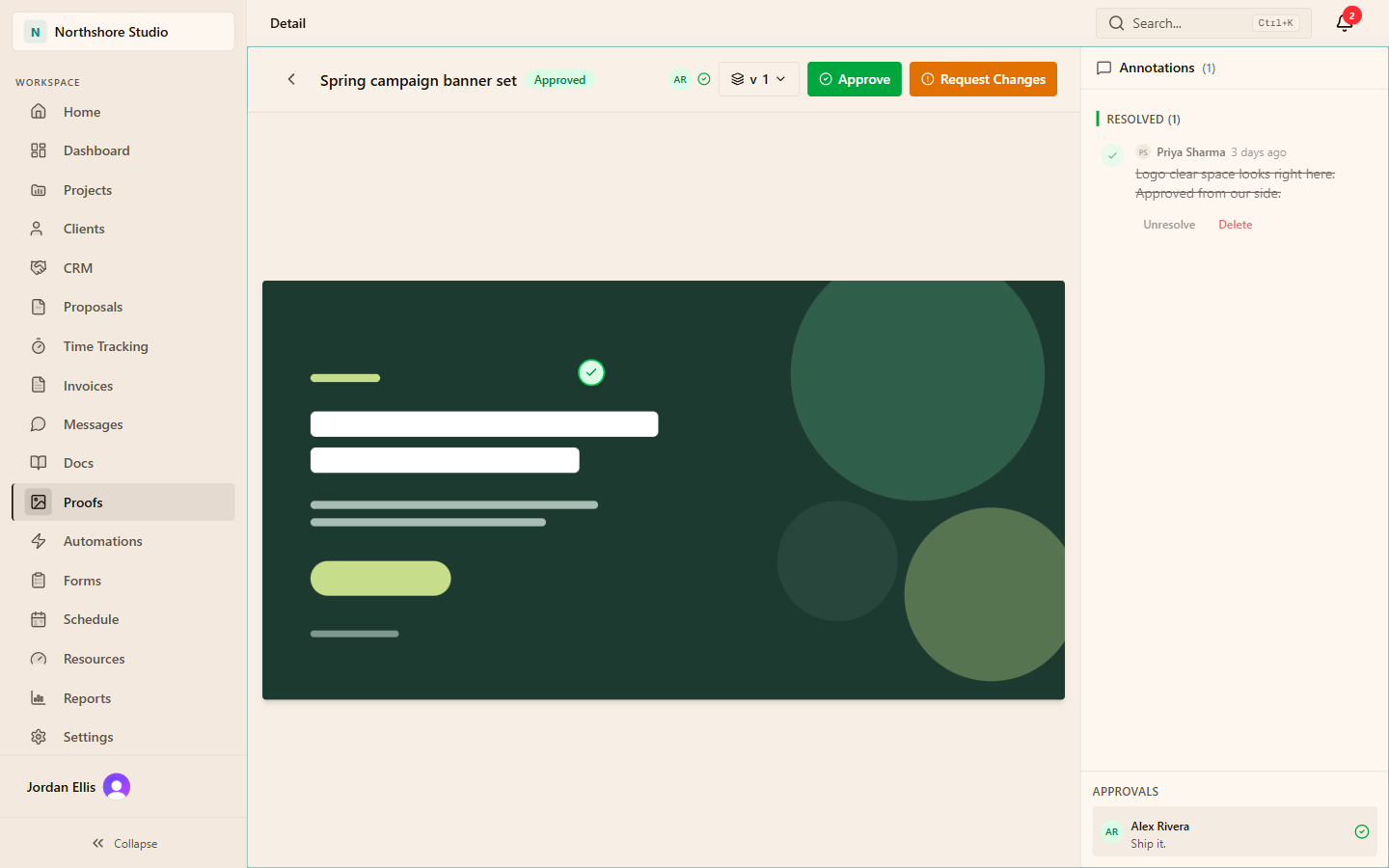Open the Clients person icon

point(39,229)
